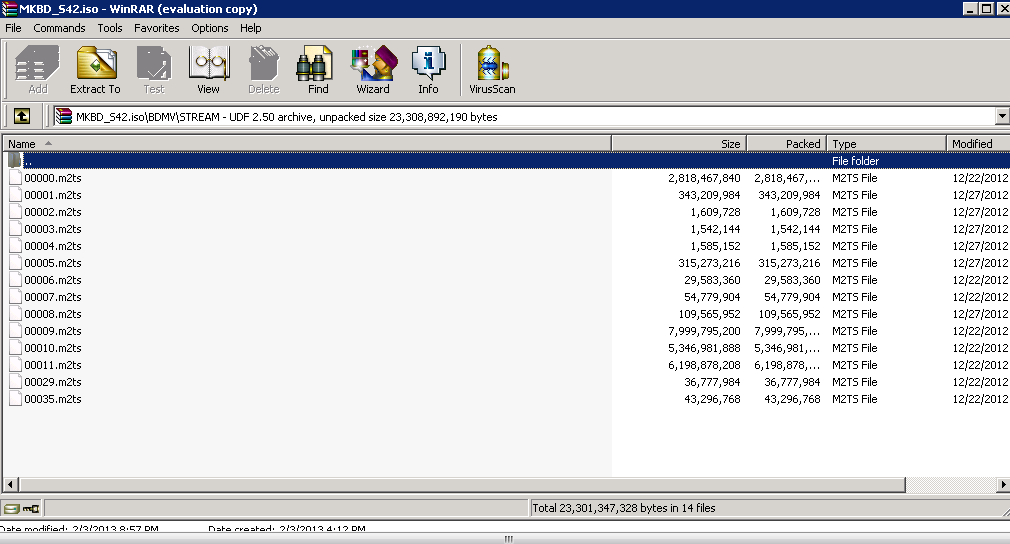Sort files by Name column header
Image resolution: width=1010 pixels, height=544 pixels.
(x=307, y=144)
